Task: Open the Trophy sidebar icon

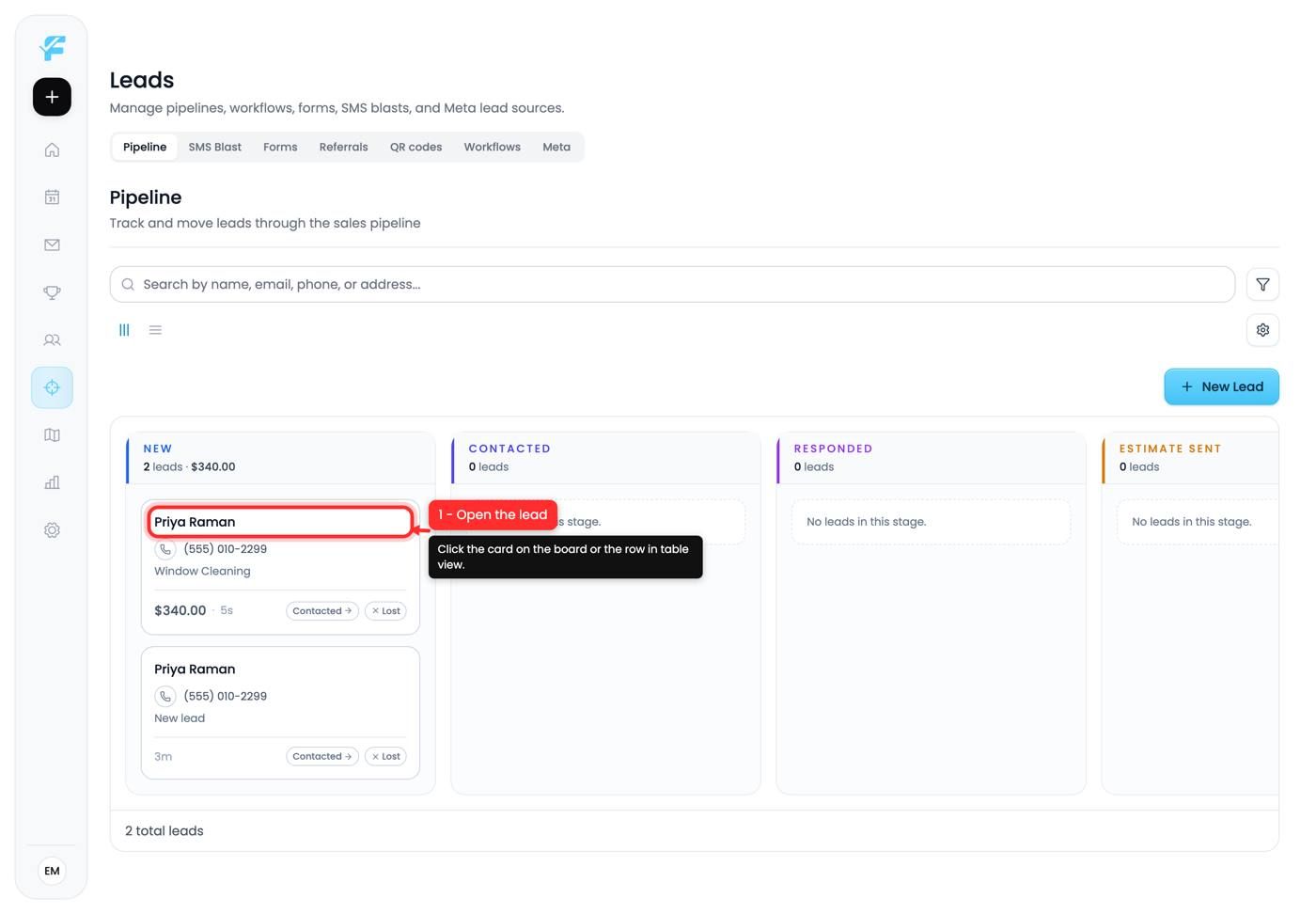Action: click(x=52, y=292)
